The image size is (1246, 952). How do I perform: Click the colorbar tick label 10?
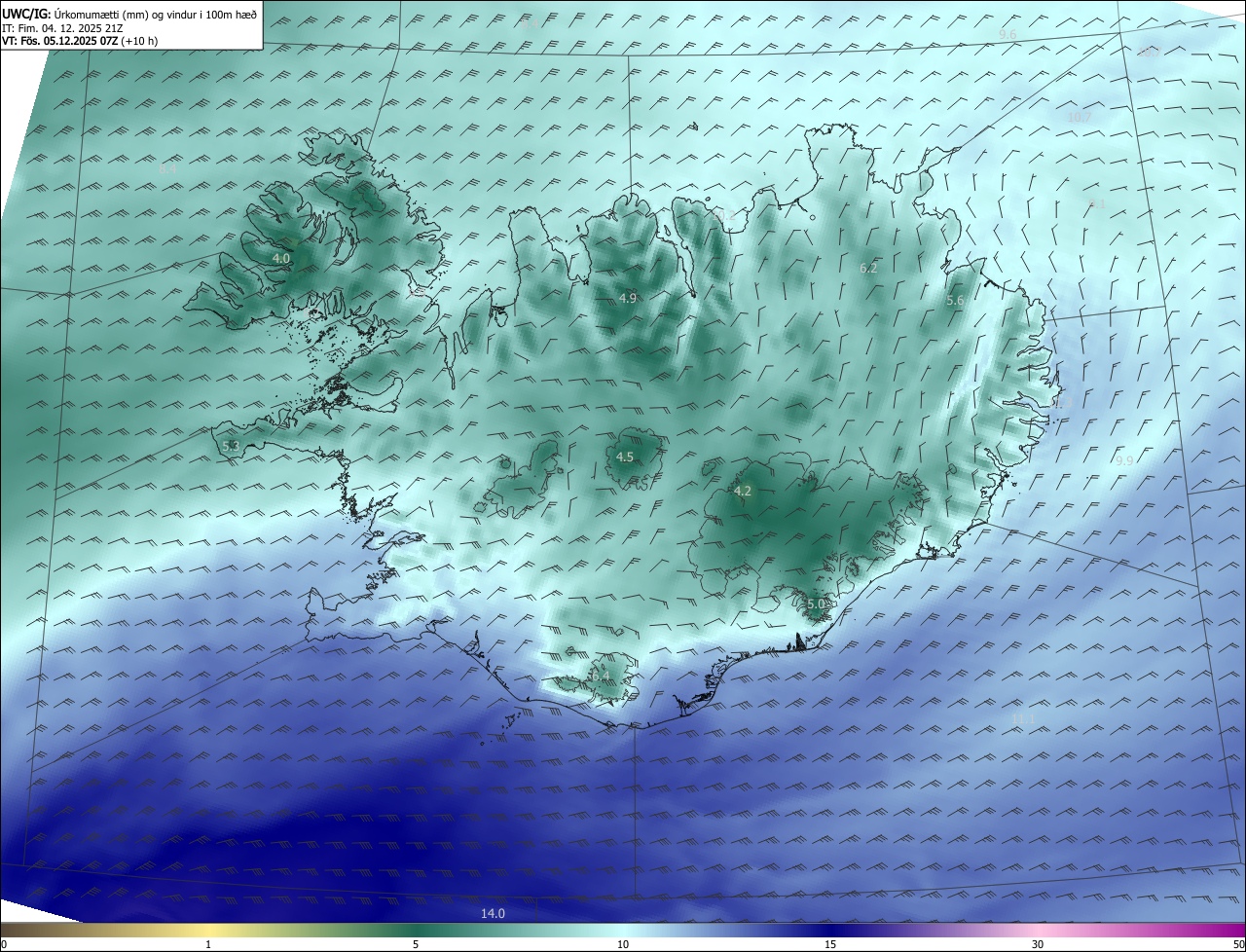pos(623,944)
